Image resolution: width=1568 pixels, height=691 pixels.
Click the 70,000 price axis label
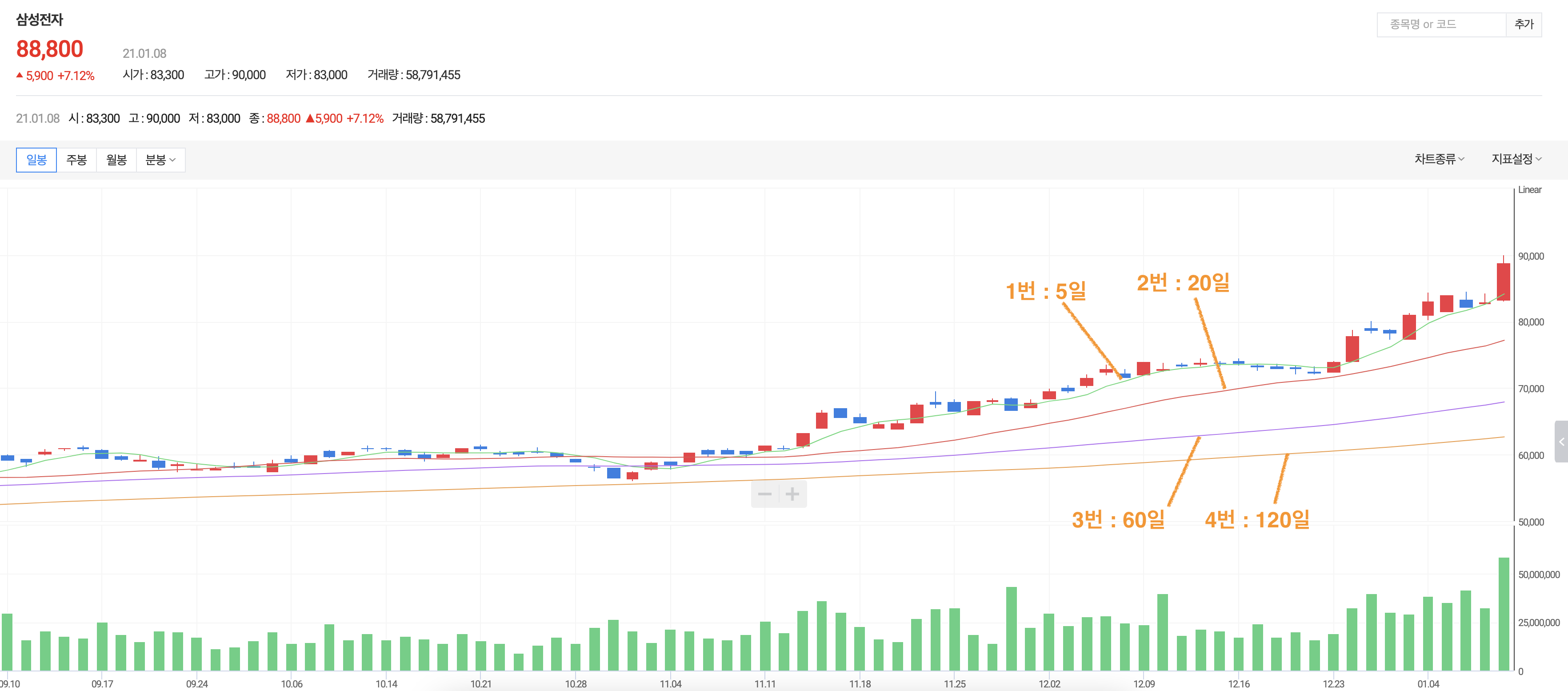(1530, 389)
